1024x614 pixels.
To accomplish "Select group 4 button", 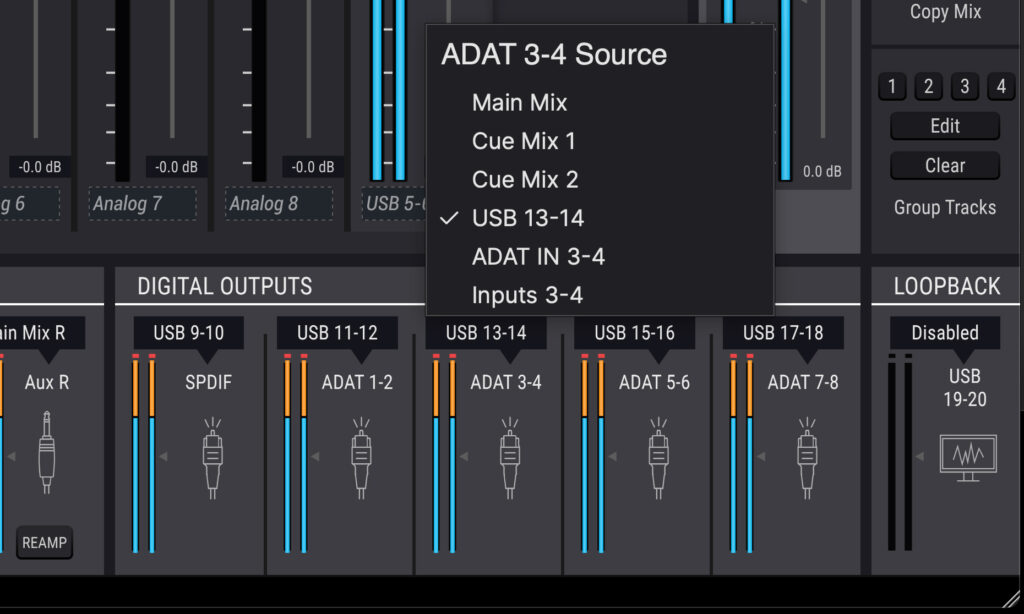I will [x=1001, y=86].
